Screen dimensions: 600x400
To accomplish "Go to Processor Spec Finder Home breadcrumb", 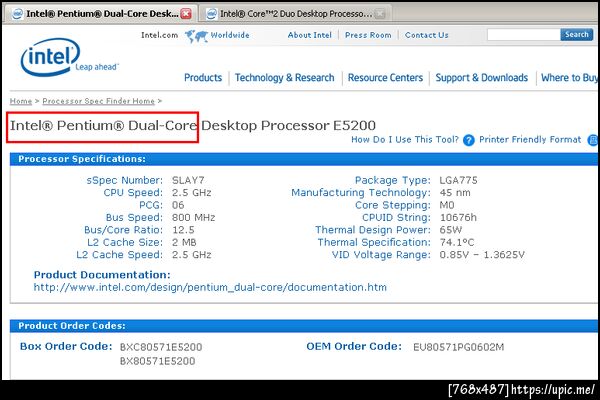I will click(98, 101).
